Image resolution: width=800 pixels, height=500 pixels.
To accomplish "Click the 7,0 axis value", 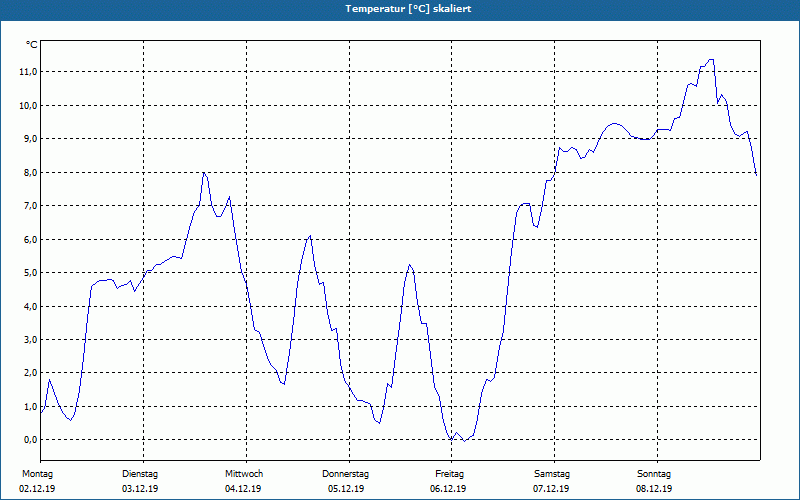I will pos(29,206).
